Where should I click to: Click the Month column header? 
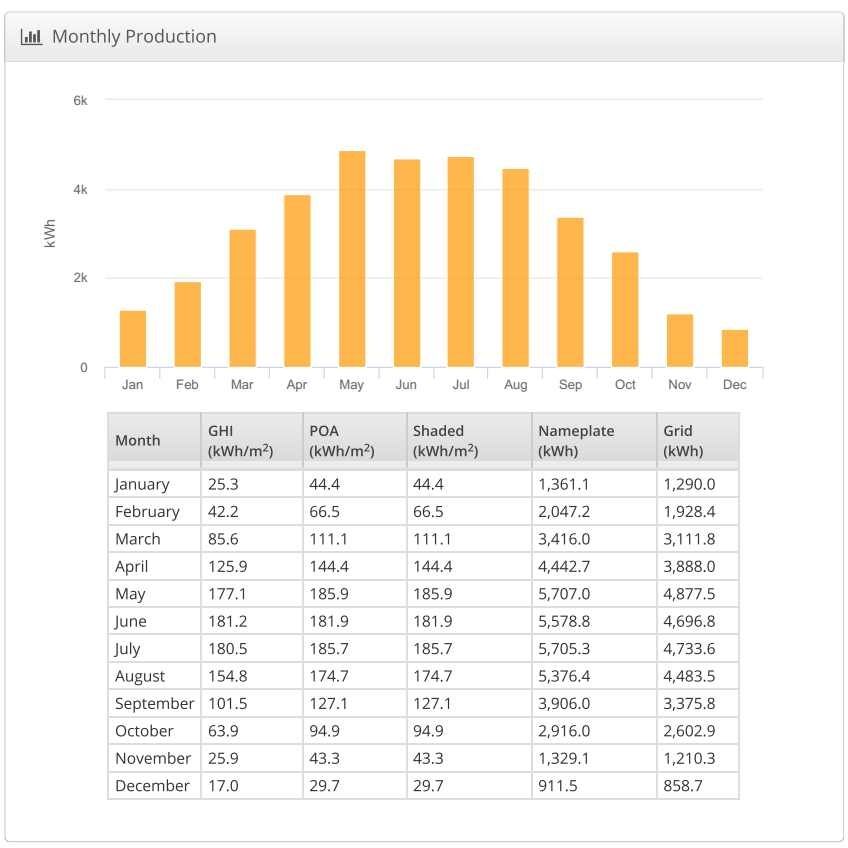pos(138,440)
